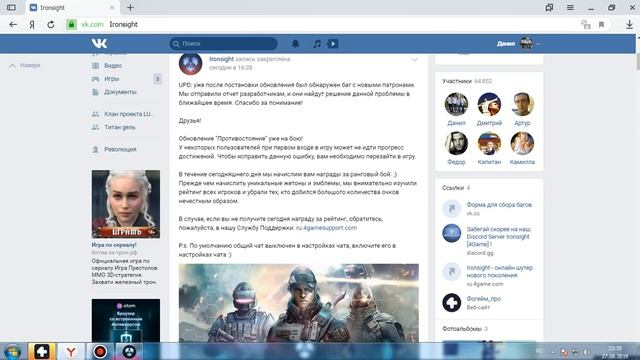Open the red record button taskbar app
The image size is (640, 360).
pyautogui.click(x=100, y=351)
